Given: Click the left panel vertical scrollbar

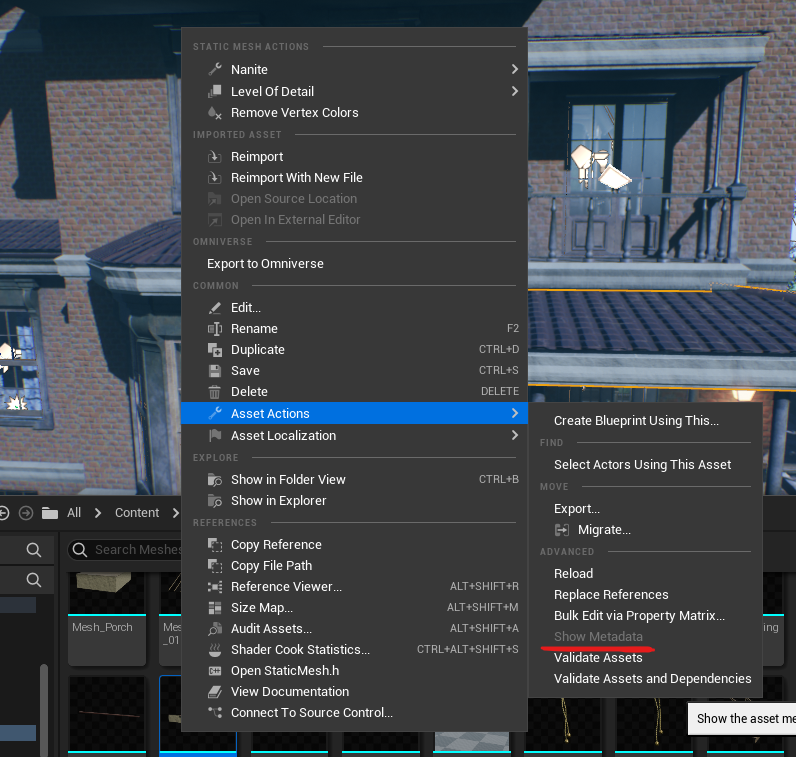Looking at the screenshot, I should [44, 710].
